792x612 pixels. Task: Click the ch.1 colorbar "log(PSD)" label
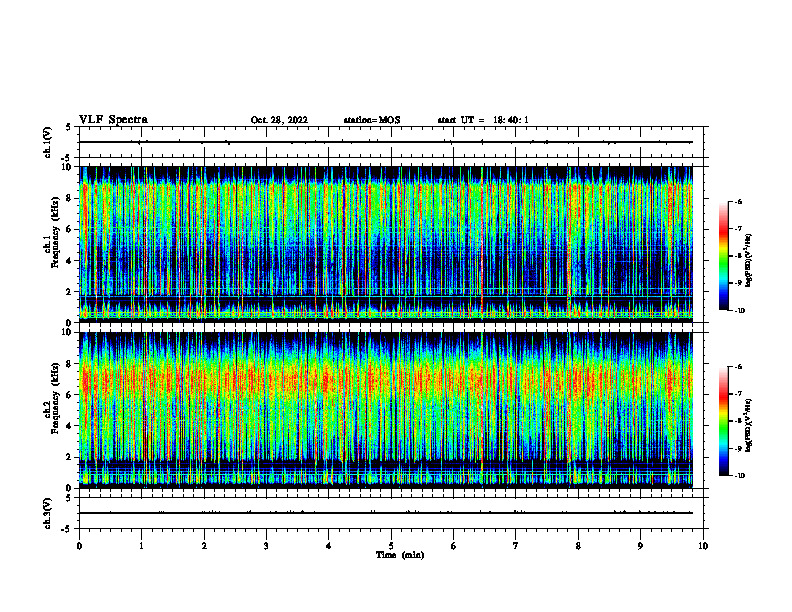(749, 261)
